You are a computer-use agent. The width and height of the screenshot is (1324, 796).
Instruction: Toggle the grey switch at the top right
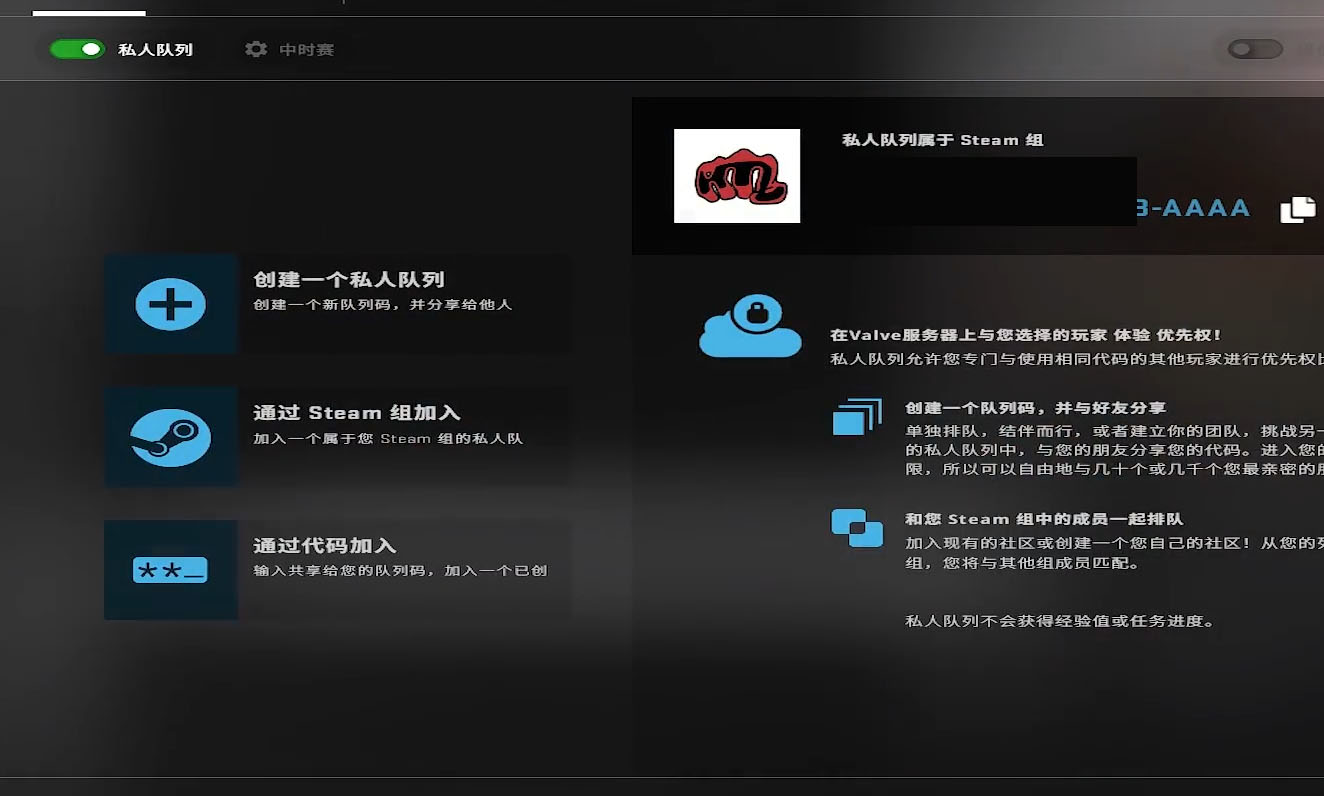1255,49
